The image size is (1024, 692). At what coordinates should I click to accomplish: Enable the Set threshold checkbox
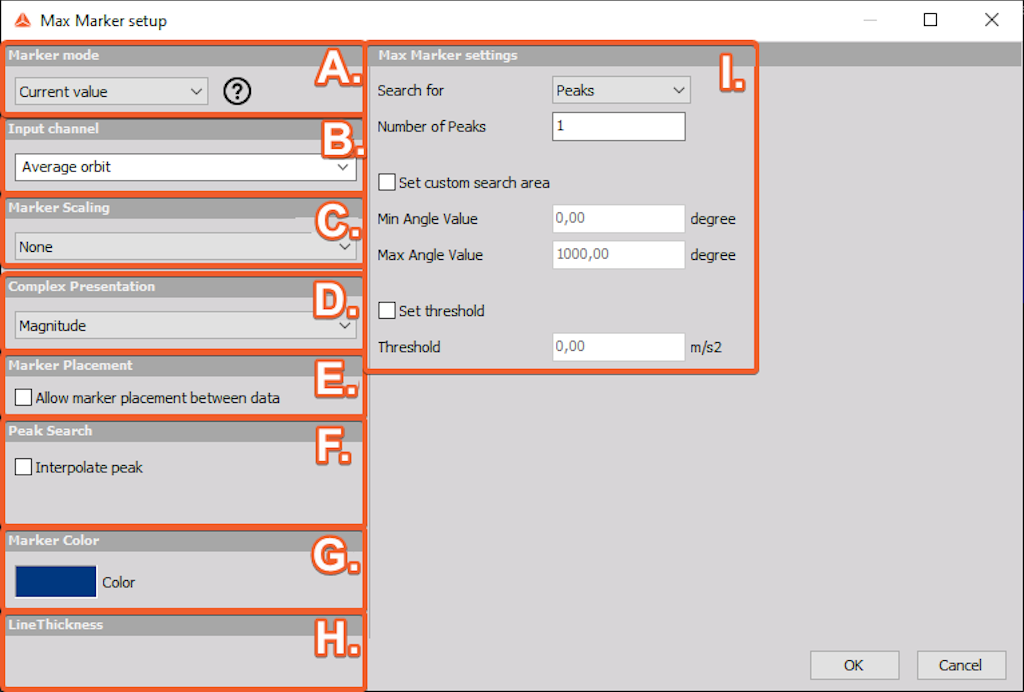pos(387,310)
